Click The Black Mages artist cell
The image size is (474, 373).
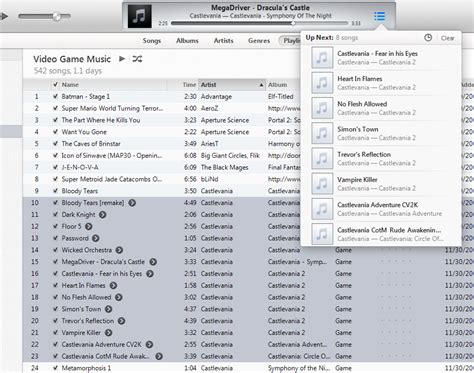tap(224, 167)
